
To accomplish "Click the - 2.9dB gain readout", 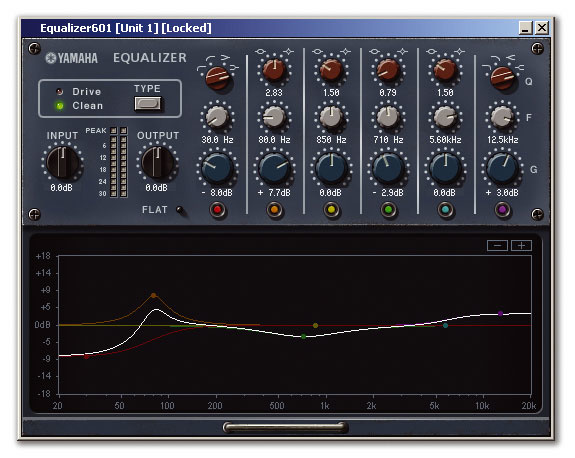I will [389, 193].
